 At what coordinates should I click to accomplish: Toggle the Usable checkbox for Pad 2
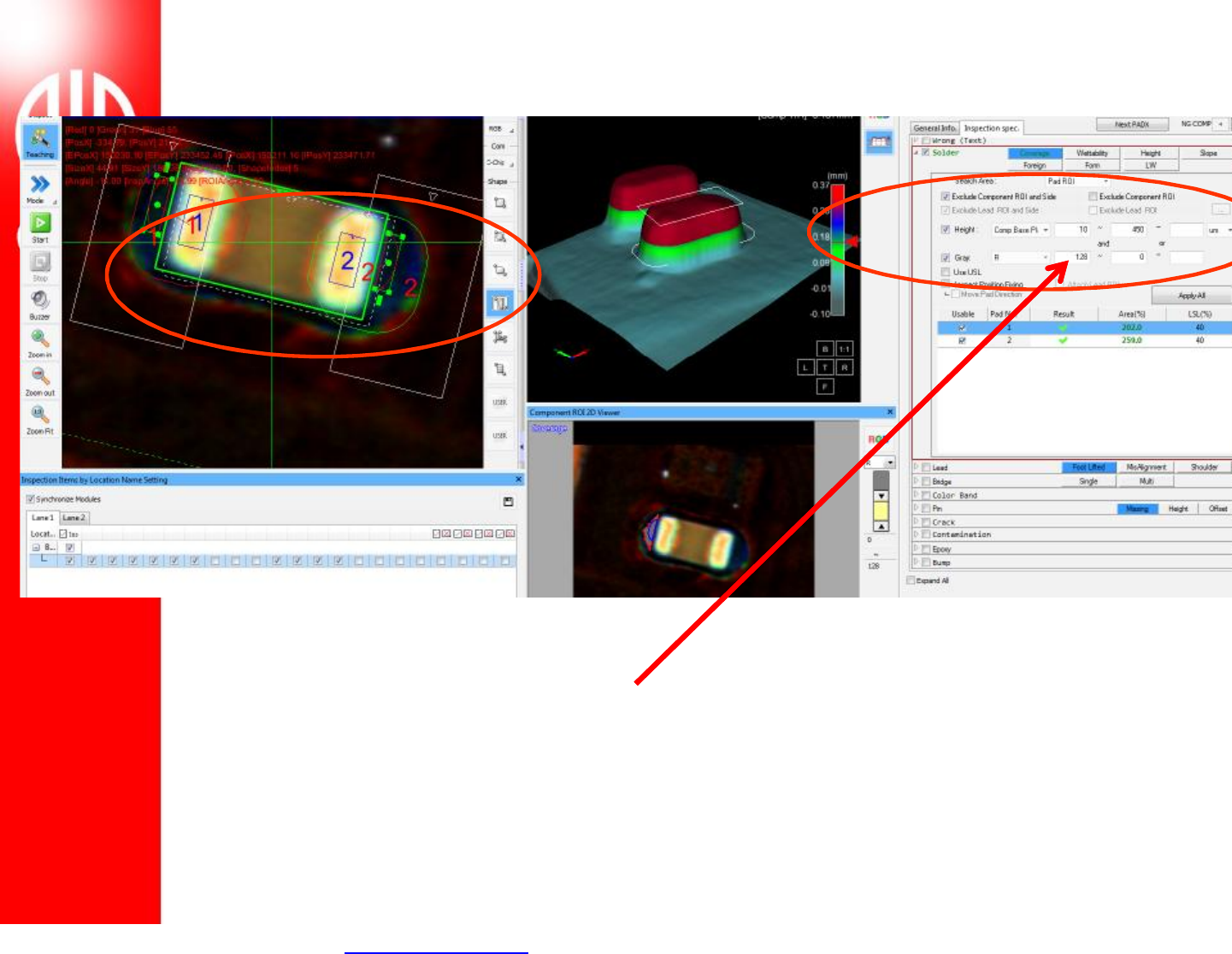[x=962, y=340]
